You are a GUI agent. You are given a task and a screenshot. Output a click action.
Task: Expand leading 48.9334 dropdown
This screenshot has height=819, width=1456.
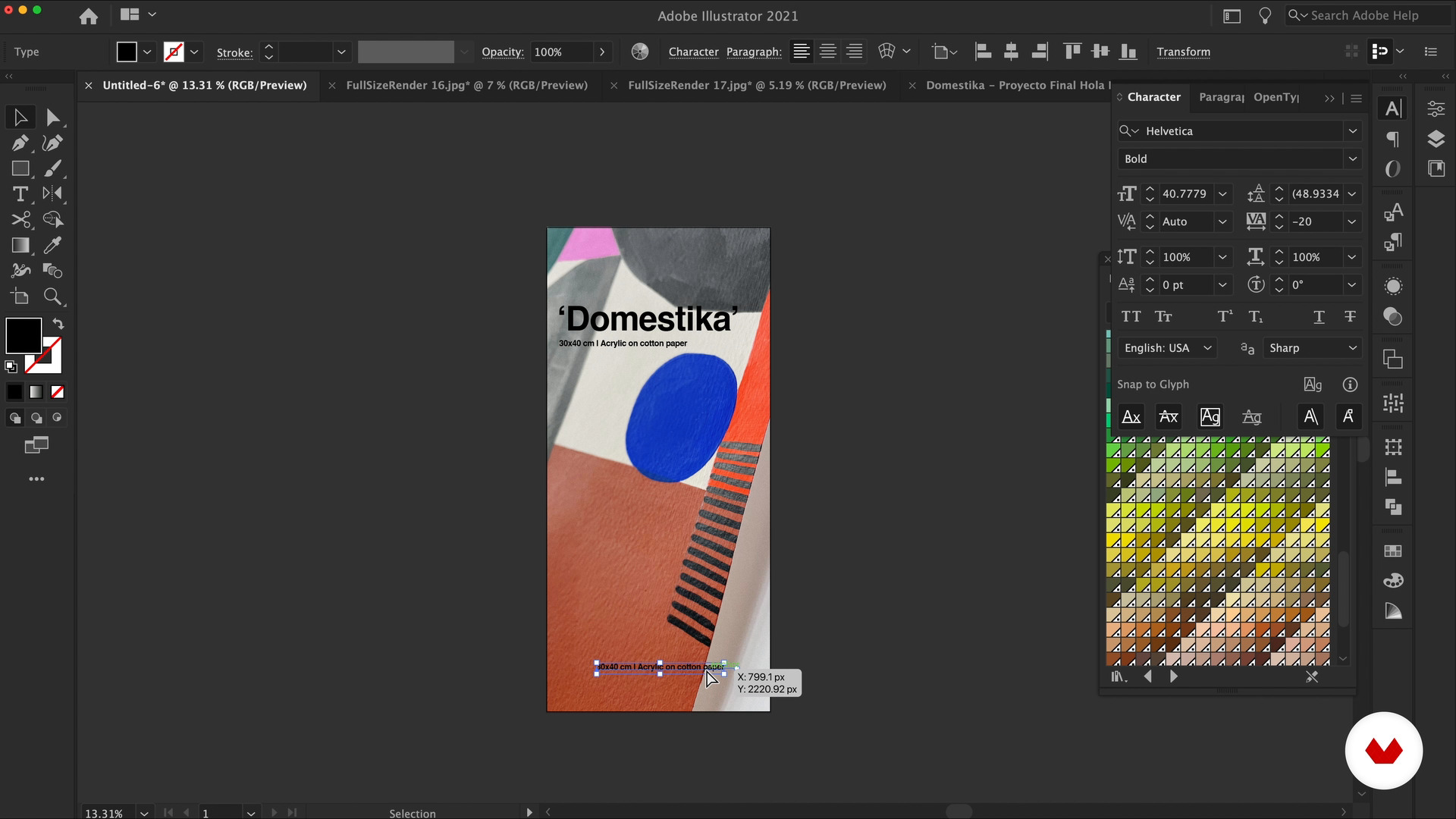pyautogui.click(x=1351, y=194)
